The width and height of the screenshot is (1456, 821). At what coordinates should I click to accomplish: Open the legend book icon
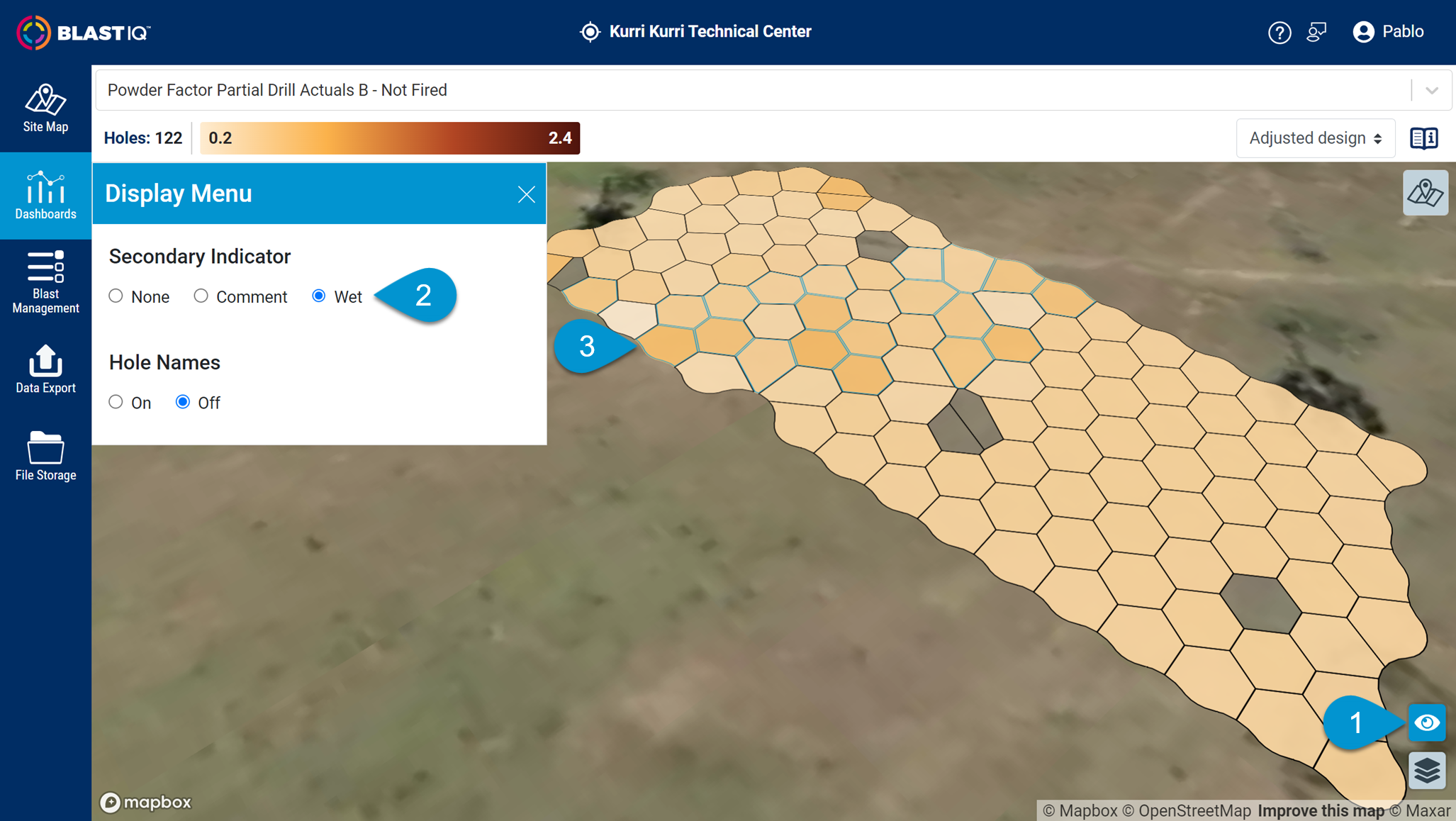(1423, 138)
